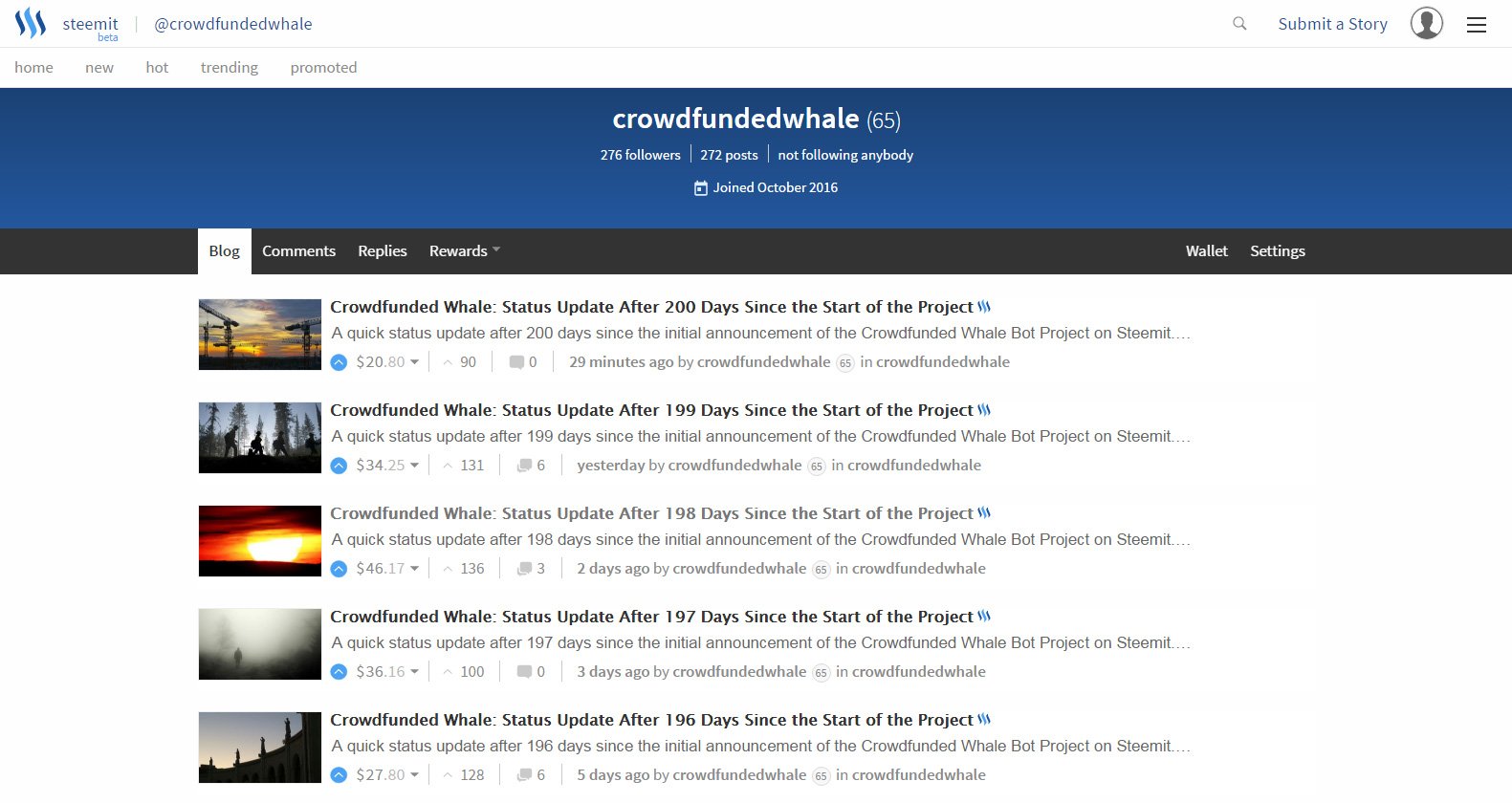Image resolution: width=1512 pixels, height=803 pixels.
Task: Click reputation badge 65 on 199 Days post
Action: pos(816,467)
